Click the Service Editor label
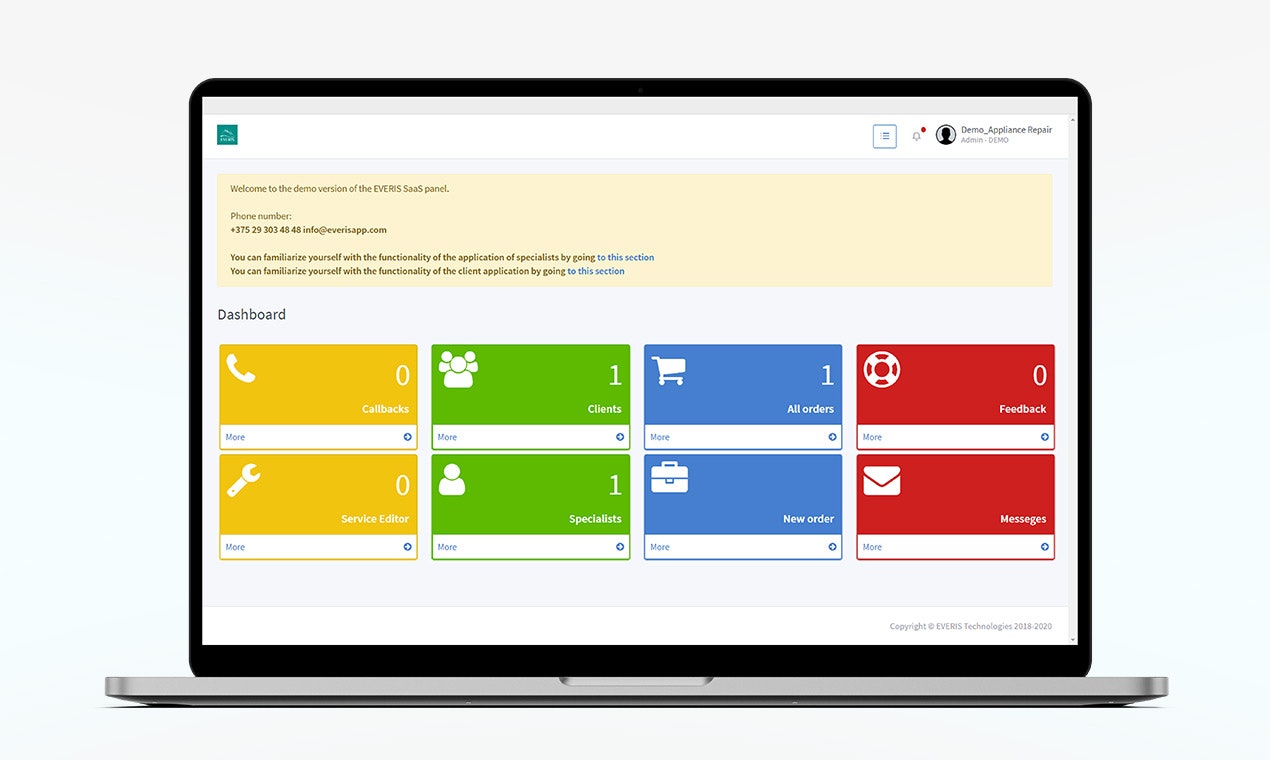 click(375, 519)
